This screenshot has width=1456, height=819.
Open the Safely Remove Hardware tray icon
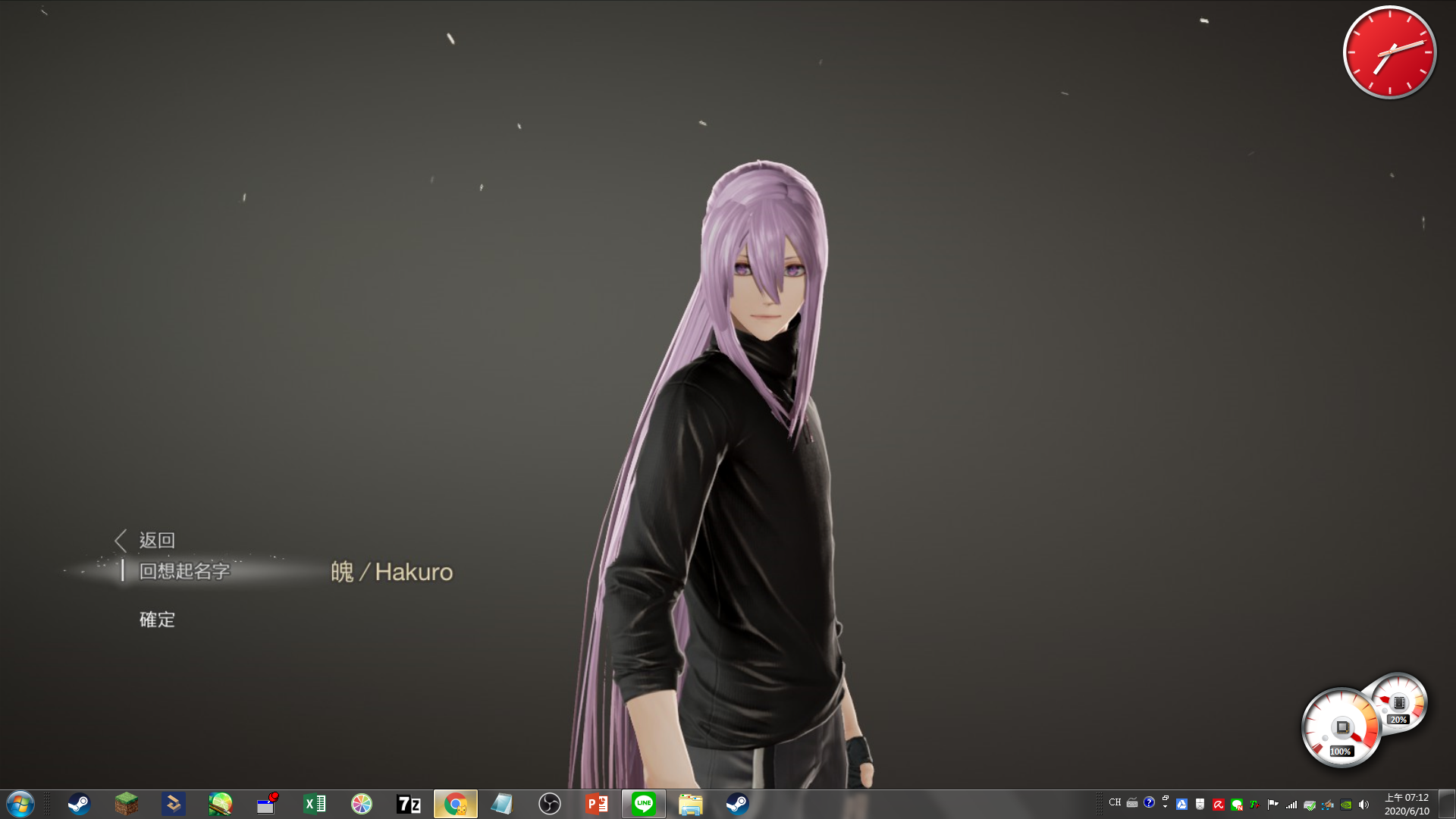(1310, 805)
